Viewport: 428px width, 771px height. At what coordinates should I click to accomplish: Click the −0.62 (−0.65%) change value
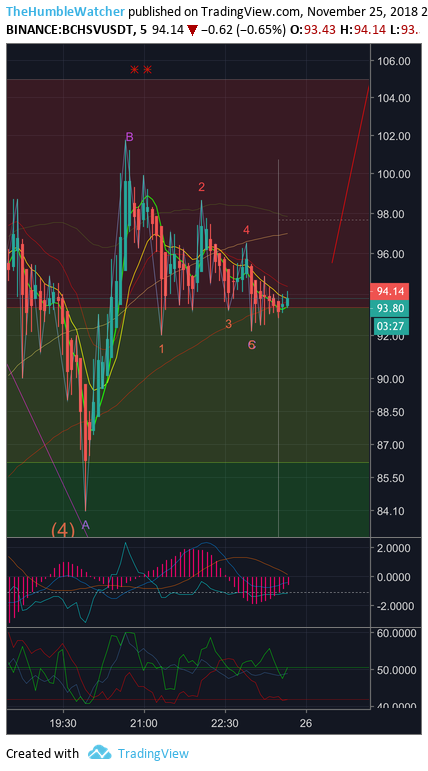click(243, 30)
